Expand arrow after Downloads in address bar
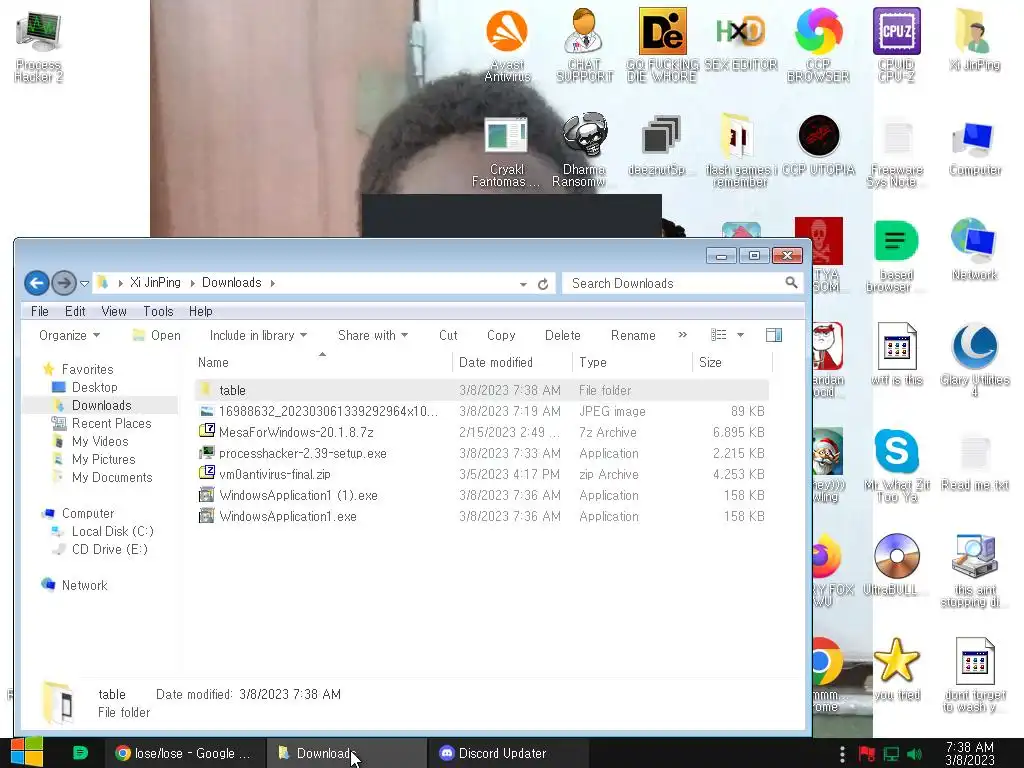 [x=272, y=283]
